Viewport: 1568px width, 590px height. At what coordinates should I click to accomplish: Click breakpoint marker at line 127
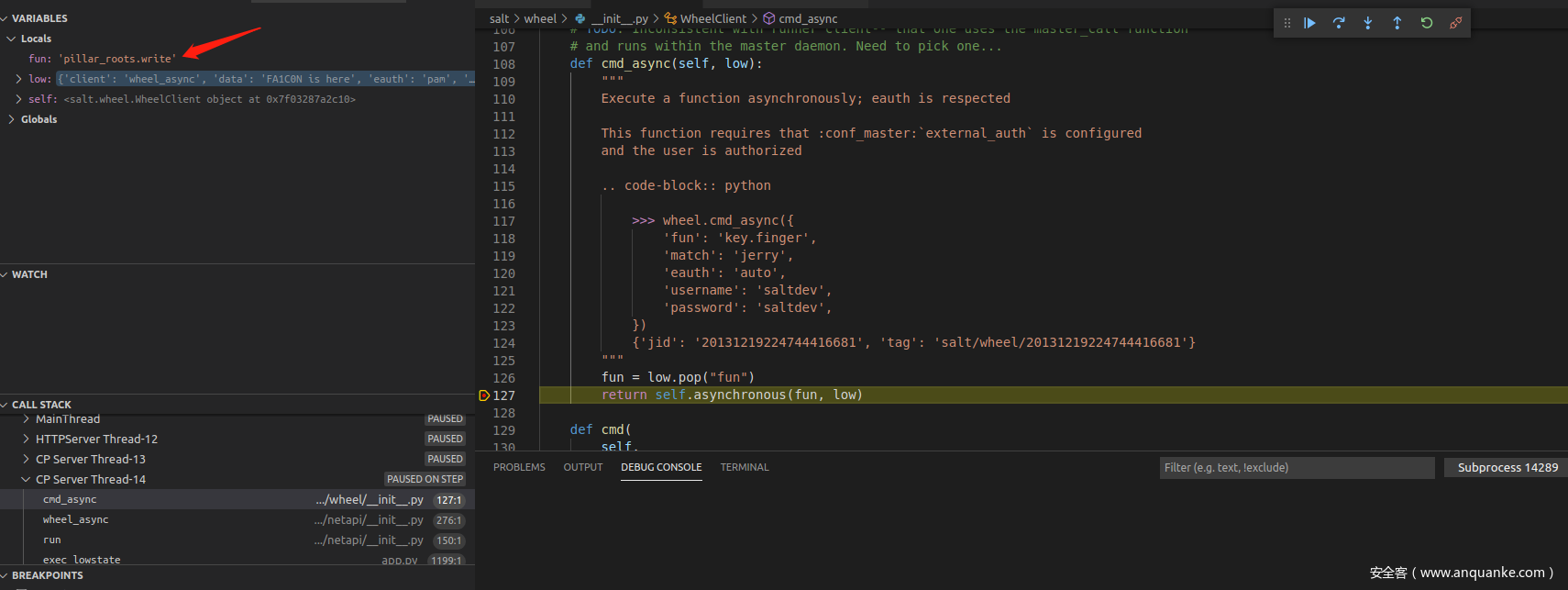(484, 395)
